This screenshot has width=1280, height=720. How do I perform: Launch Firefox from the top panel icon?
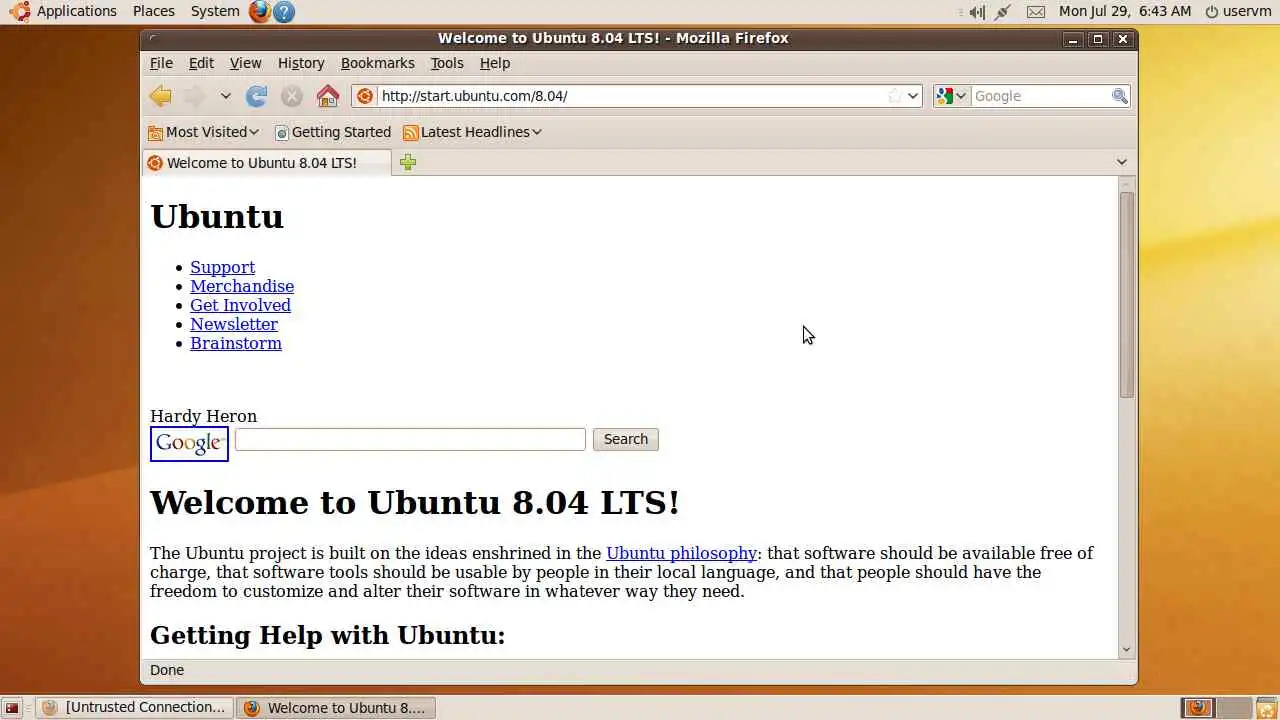260,11
